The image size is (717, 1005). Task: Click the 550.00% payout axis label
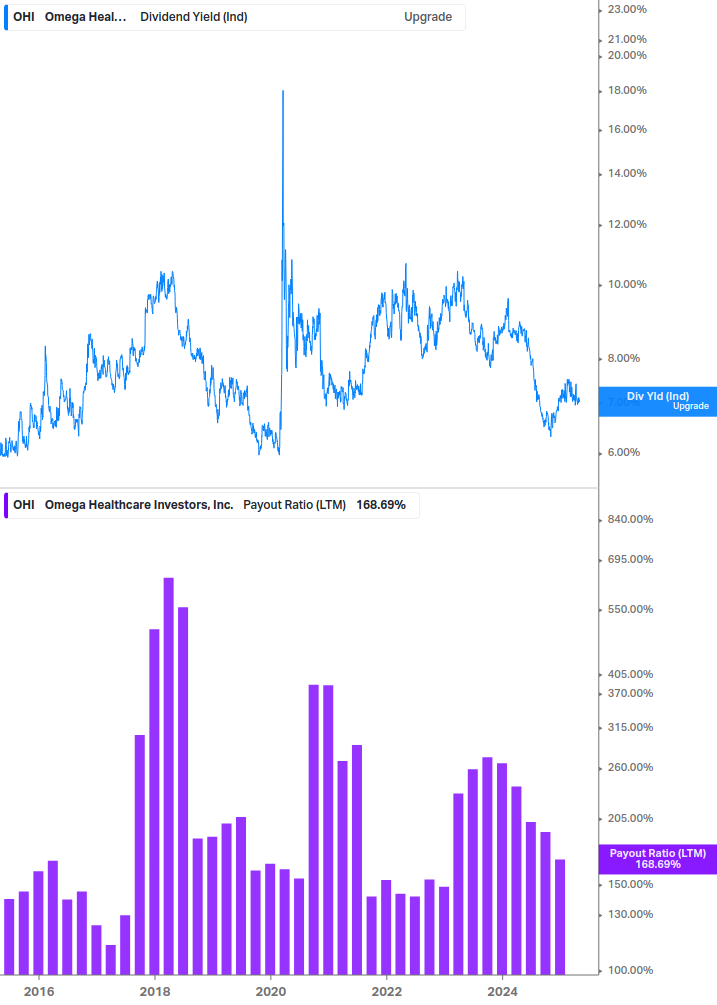(630, 610)
